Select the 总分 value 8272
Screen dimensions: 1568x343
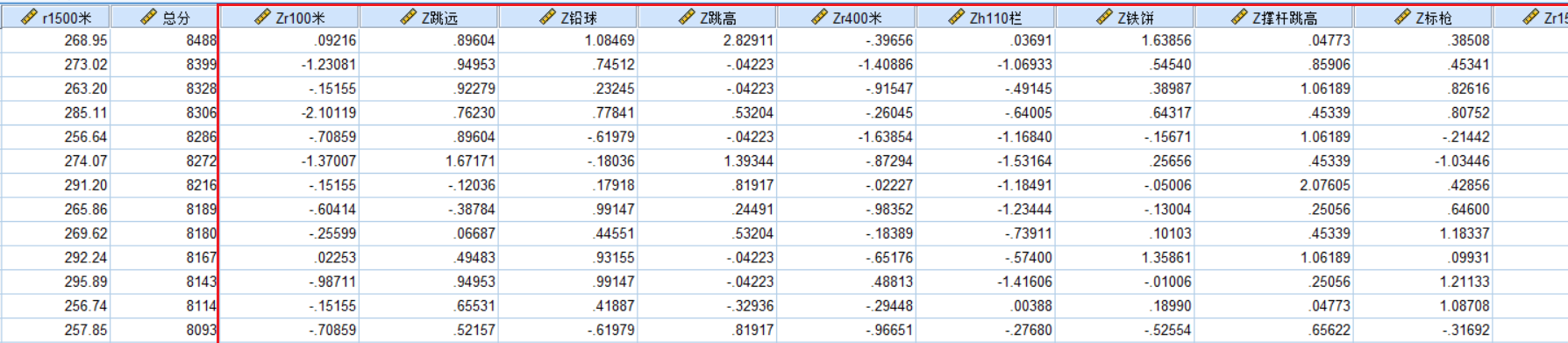pyautogui.click(x=164, y=161)
